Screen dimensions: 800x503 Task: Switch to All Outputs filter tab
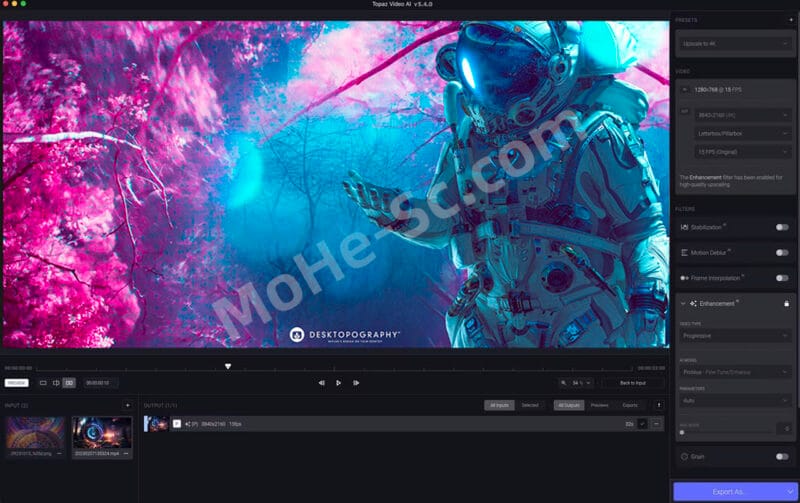click(569, 406)
